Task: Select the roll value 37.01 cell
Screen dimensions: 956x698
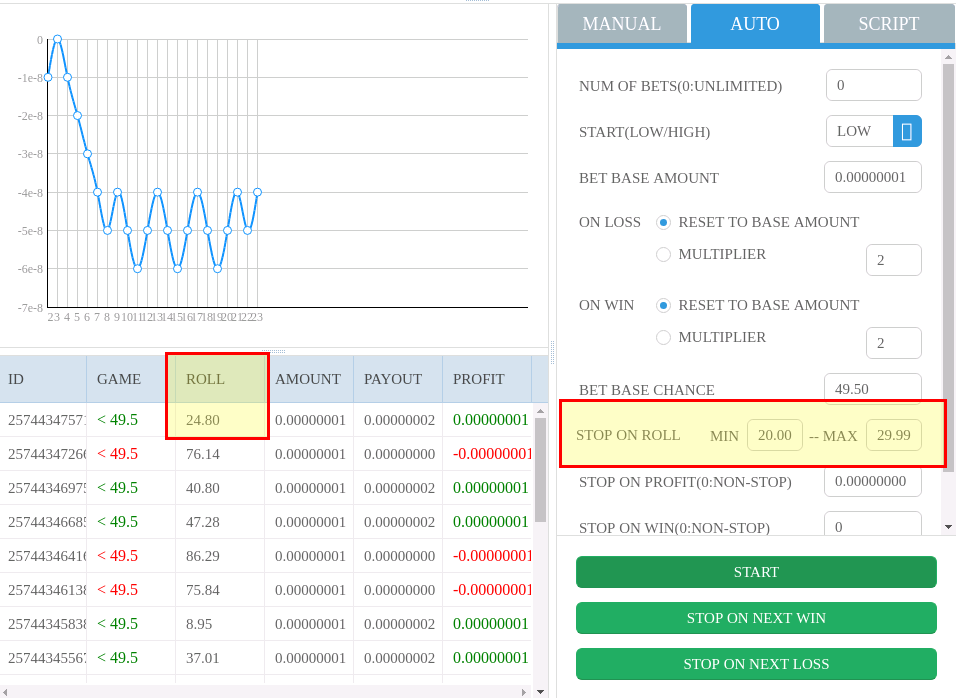Action: (220, 658)
